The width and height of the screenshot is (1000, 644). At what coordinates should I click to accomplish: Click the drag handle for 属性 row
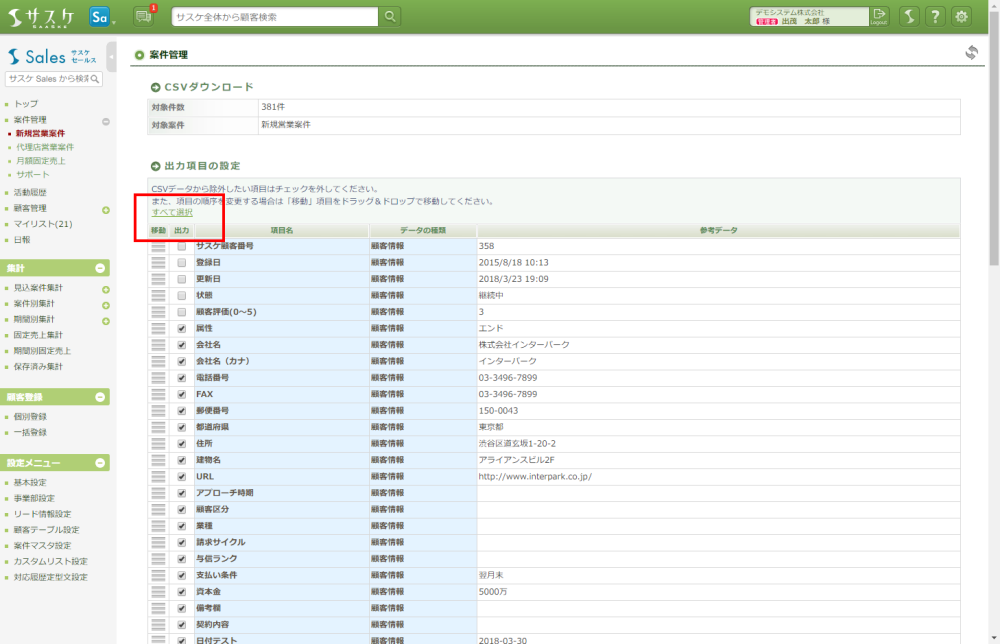point(158,328)
